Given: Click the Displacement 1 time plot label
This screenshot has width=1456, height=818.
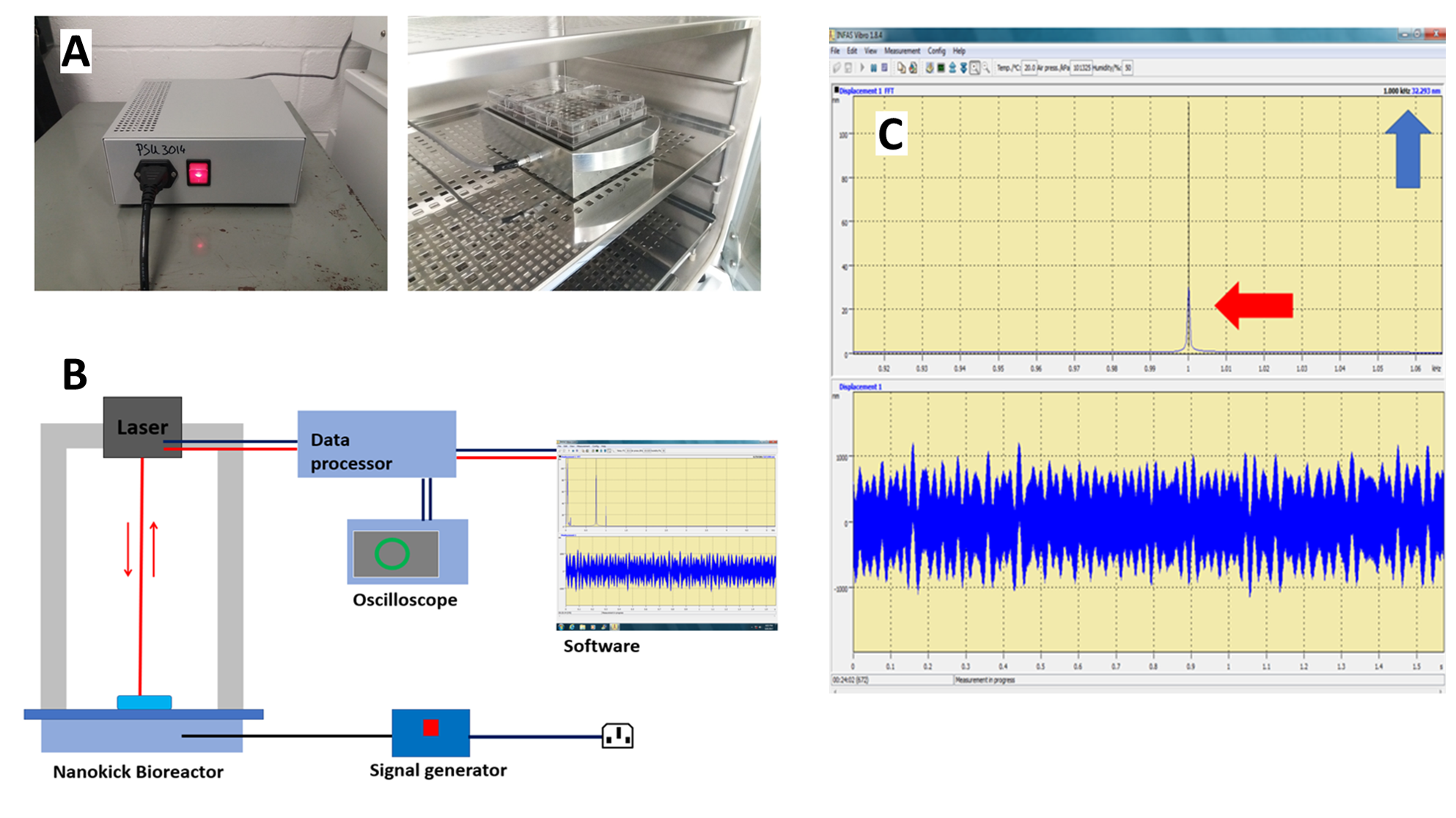Looking at the screenshot, I should [860, 386].
